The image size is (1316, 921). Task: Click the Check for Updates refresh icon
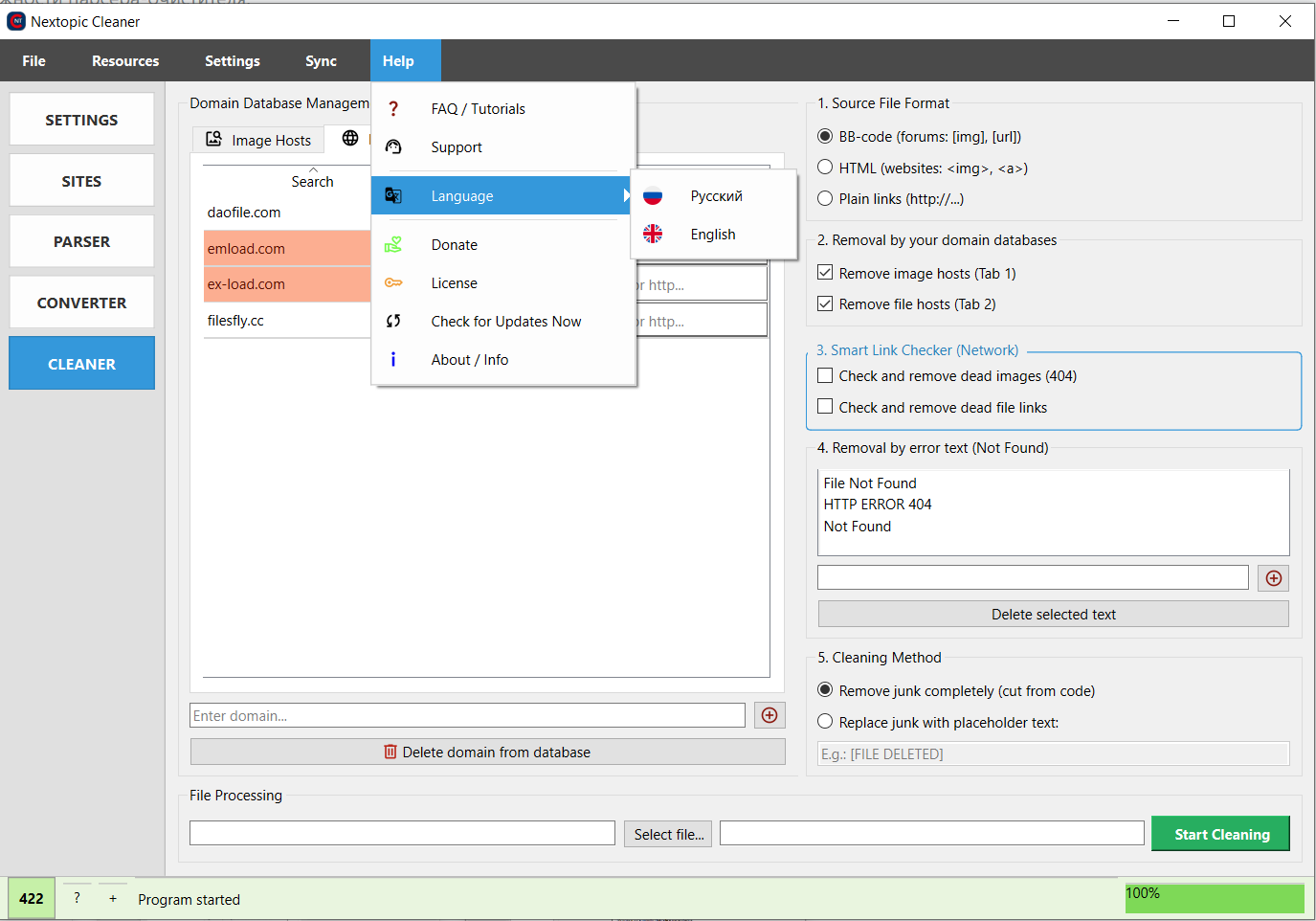point(393,322)
